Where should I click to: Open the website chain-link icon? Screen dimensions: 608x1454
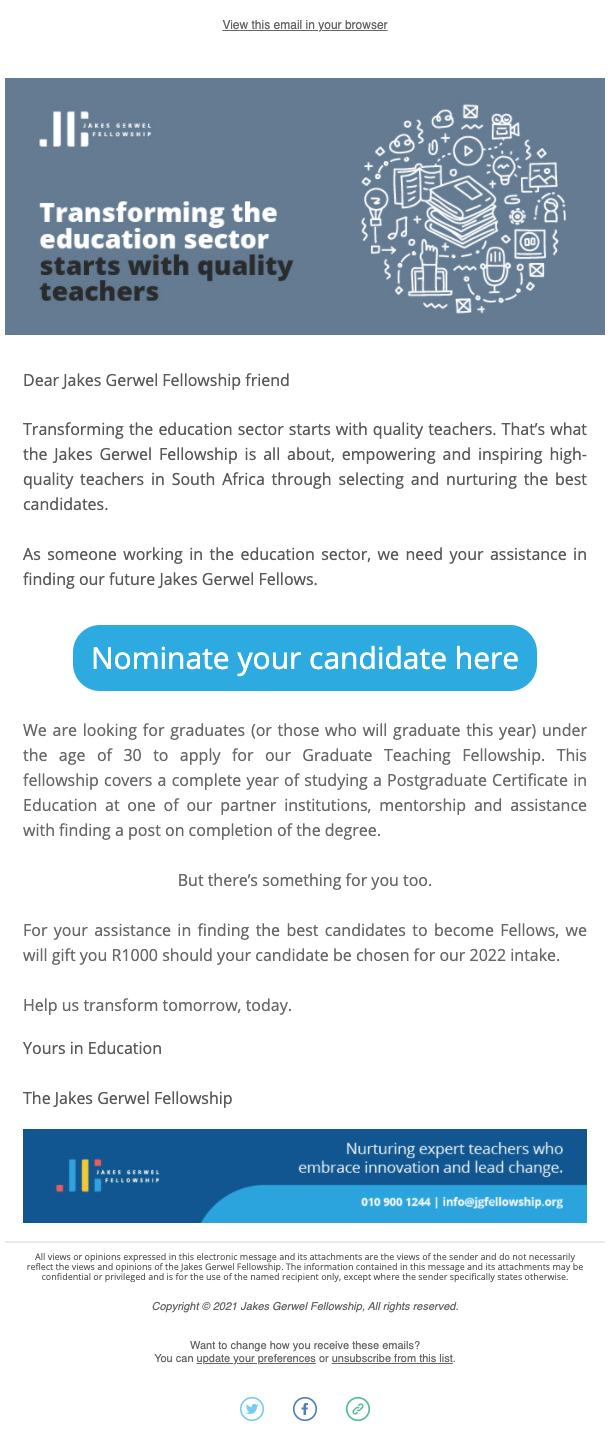(358, 1409)
